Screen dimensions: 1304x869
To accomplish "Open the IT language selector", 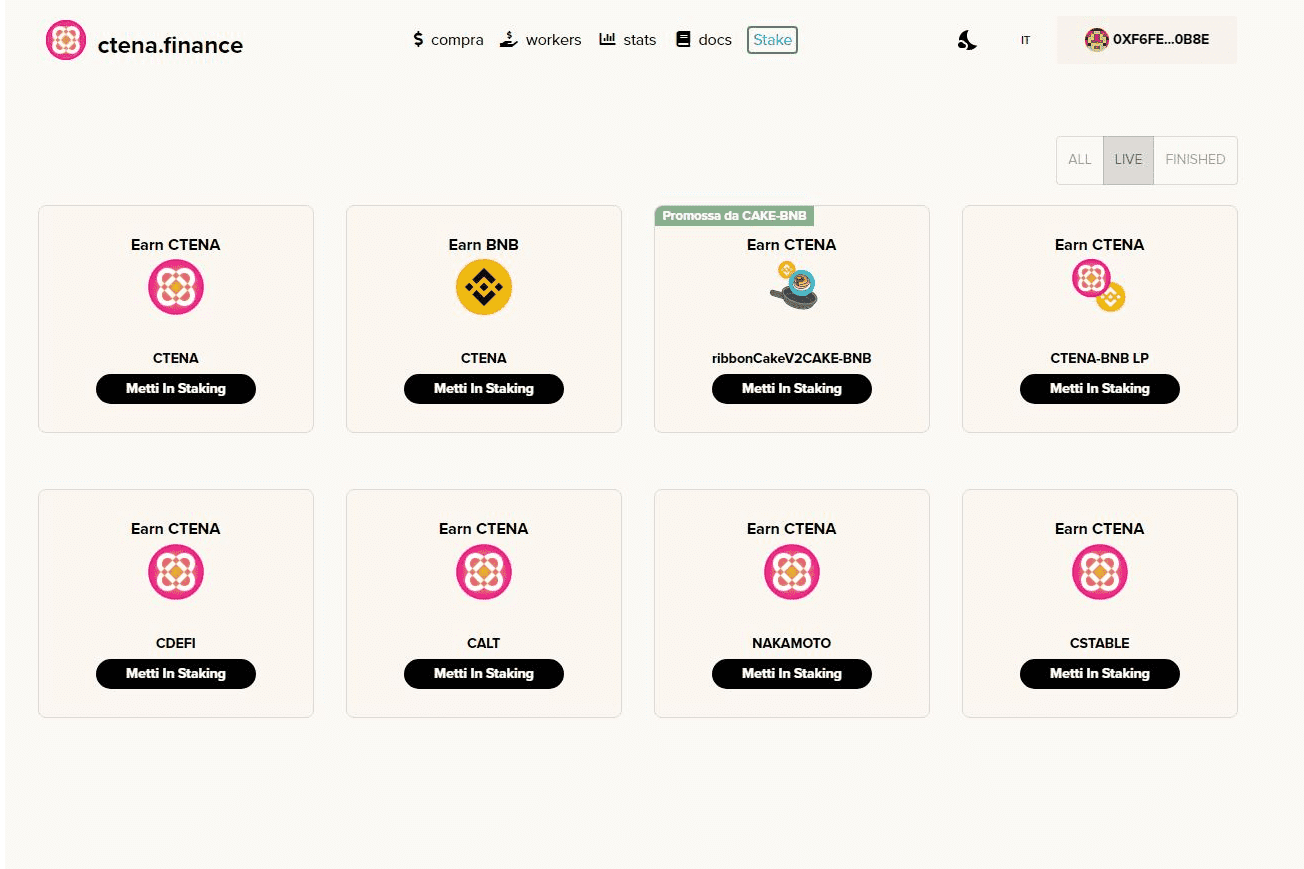I will (1025, 40).
